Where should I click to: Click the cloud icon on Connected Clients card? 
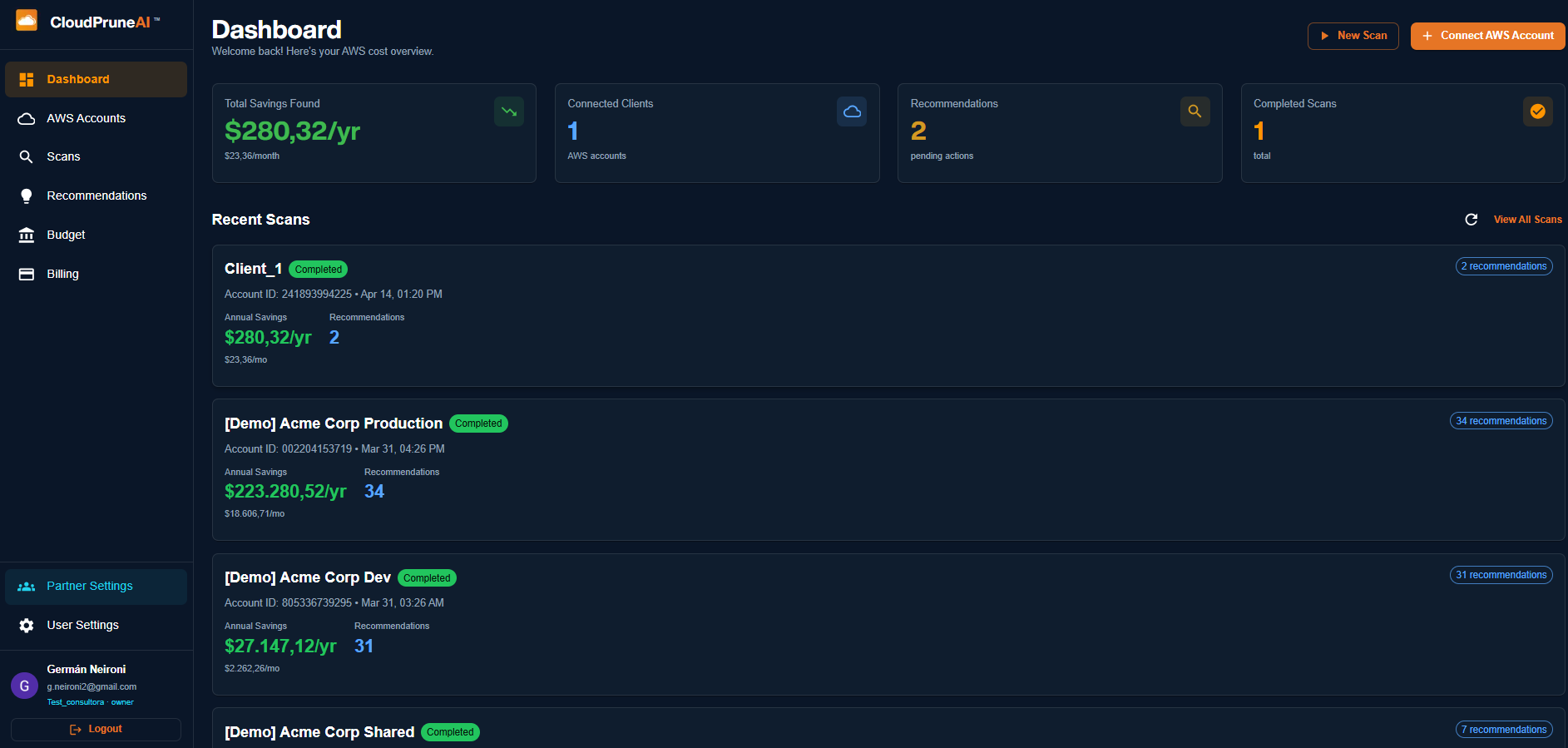coord(852,111)
